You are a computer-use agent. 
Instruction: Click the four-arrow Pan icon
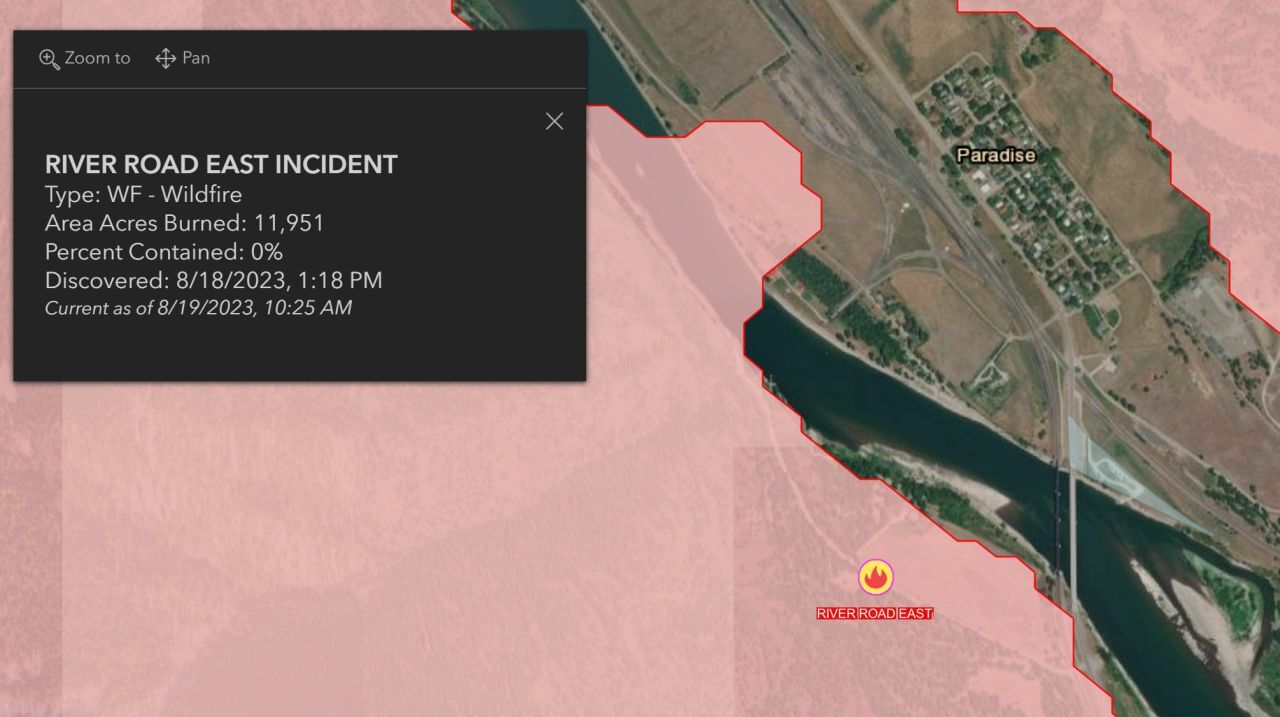click(166, 58)
